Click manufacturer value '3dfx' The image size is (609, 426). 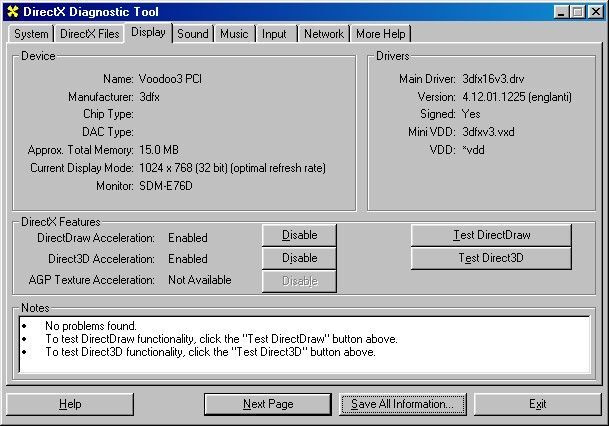click(149, 97)
